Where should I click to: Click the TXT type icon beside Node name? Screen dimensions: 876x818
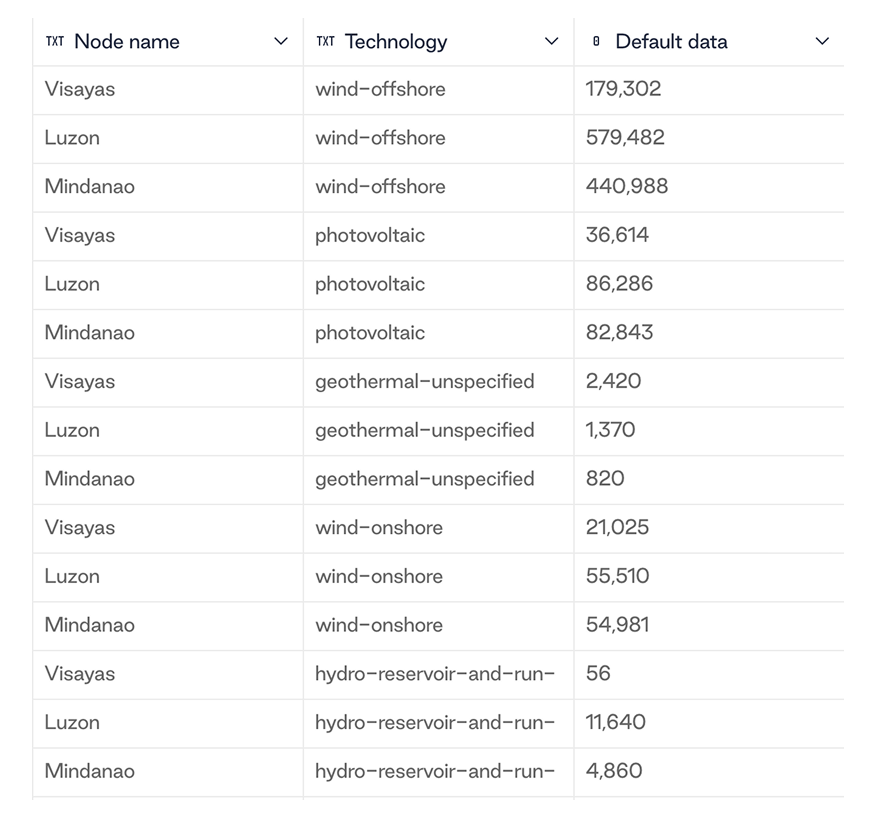click(x=55, y=41)
